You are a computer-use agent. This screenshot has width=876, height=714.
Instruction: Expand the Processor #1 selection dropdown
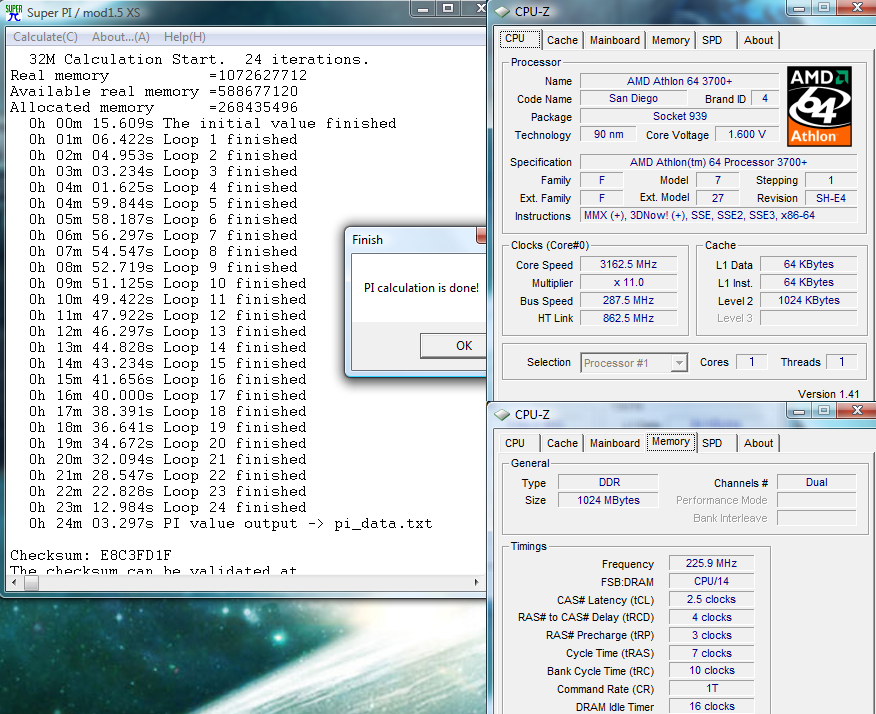679,363
